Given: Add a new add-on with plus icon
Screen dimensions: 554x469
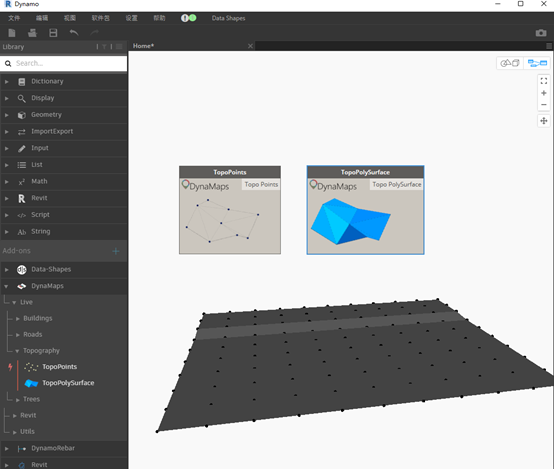Looking at the screenshot, I should coord(116,251).
